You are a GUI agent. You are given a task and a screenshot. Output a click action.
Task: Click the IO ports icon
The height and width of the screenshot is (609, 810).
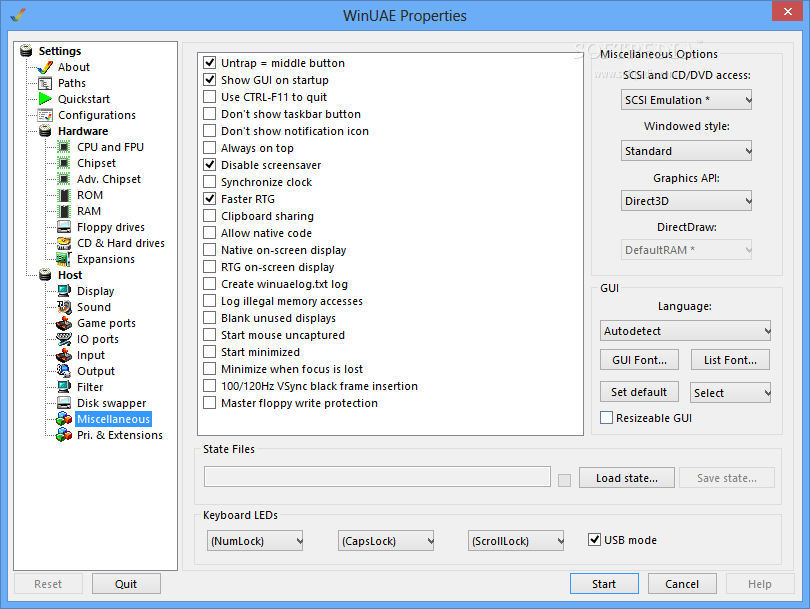click(x=64, y=339)
